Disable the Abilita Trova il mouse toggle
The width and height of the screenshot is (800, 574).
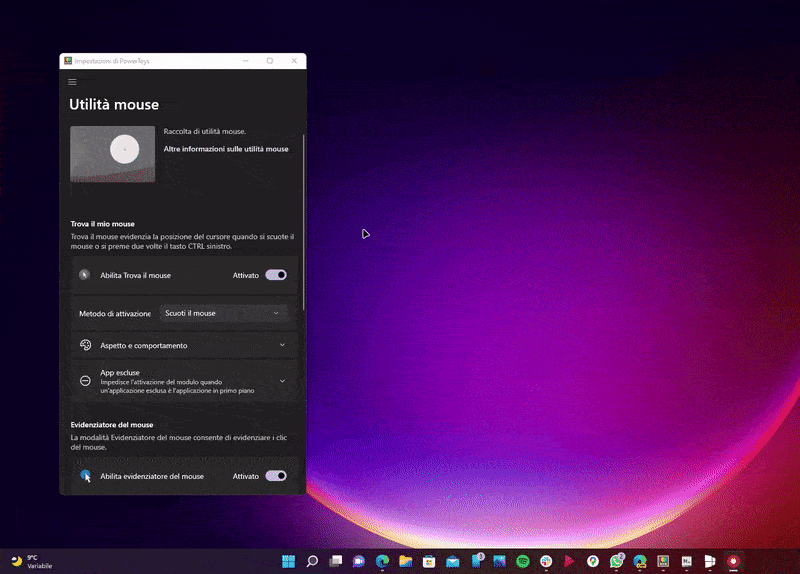[276, 275]
